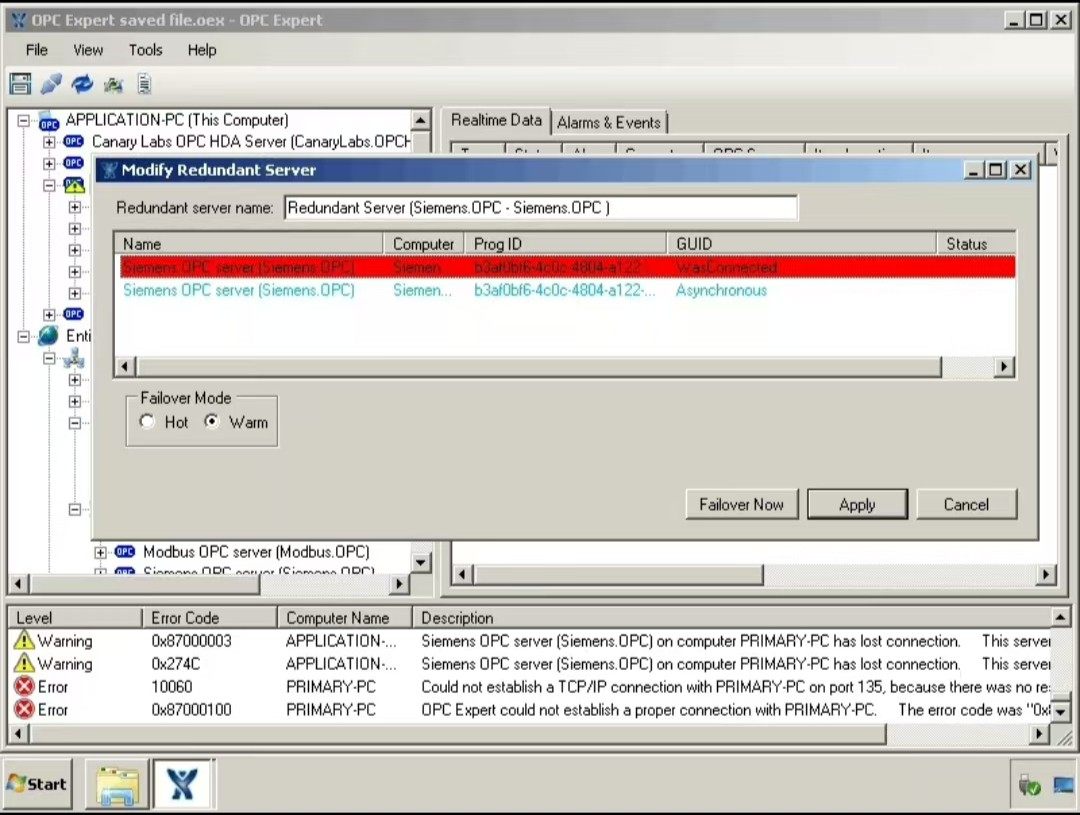Open Windows Explorer from taskbar
This screenshot has height=815, width=1080.
tap(117, 784)
